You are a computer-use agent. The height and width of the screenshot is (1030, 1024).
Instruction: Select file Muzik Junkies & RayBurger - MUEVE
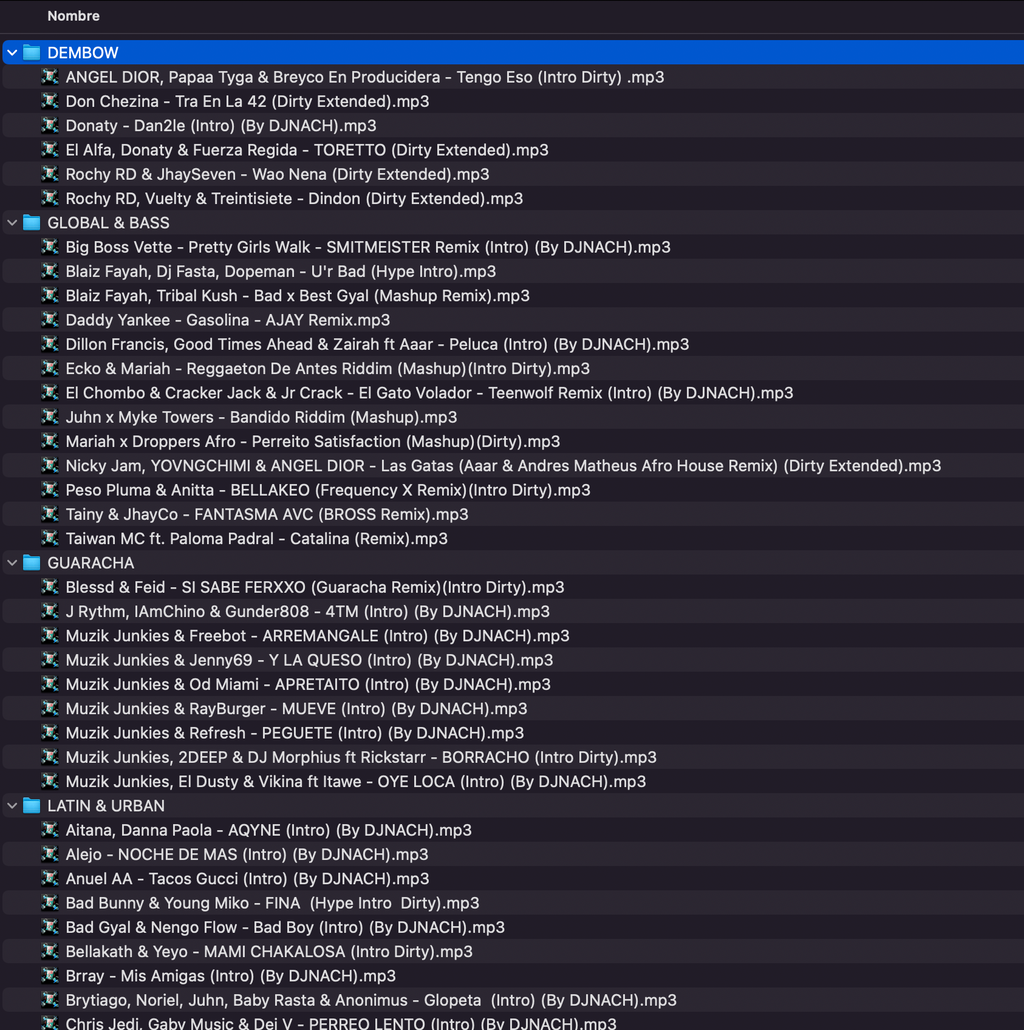click(x=296, y=709)
